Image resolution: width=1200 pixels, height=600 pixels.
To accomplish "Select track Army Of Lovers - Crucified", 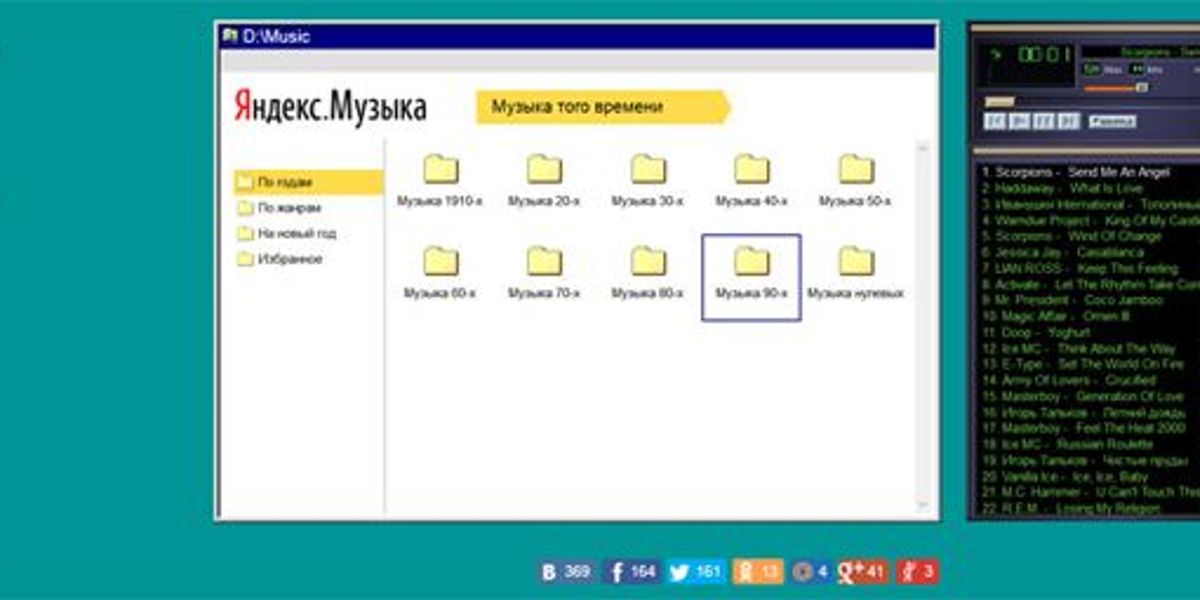I will click(1068, 380).
